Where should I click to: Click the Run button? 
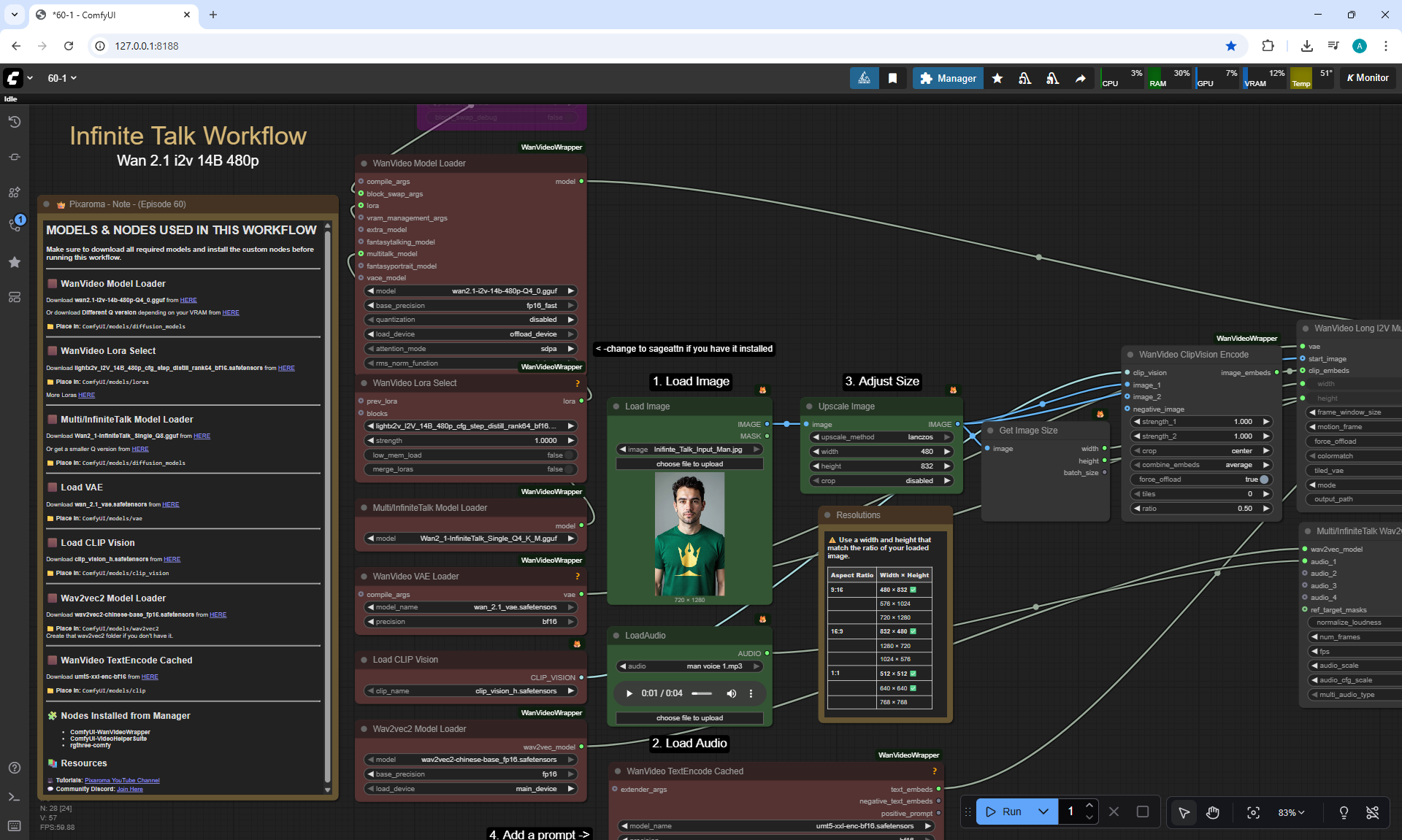pyautogui.click(x=1005, y=812)
